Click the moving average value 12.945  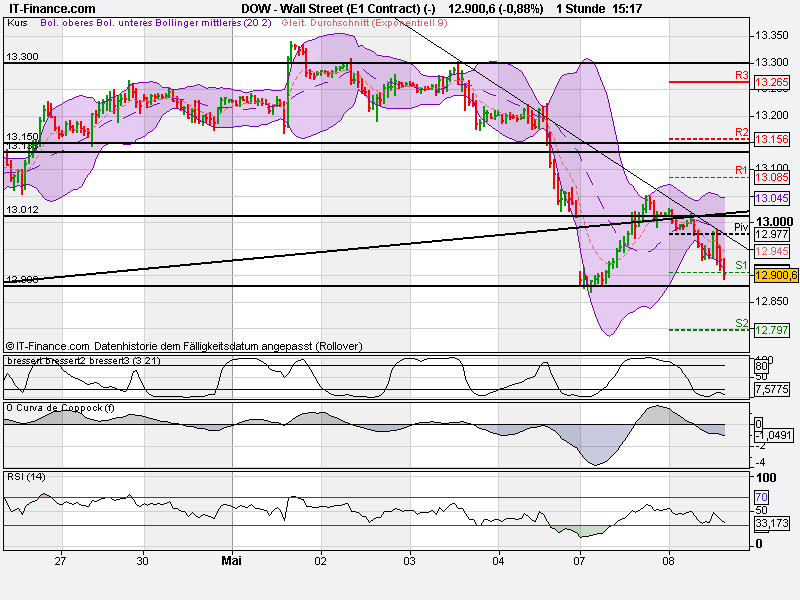click(x=771, y=251)
